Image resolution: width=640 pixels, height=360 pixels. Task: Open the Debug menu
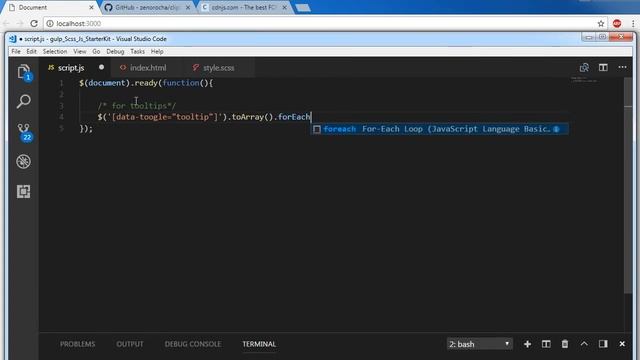[115, 51]
